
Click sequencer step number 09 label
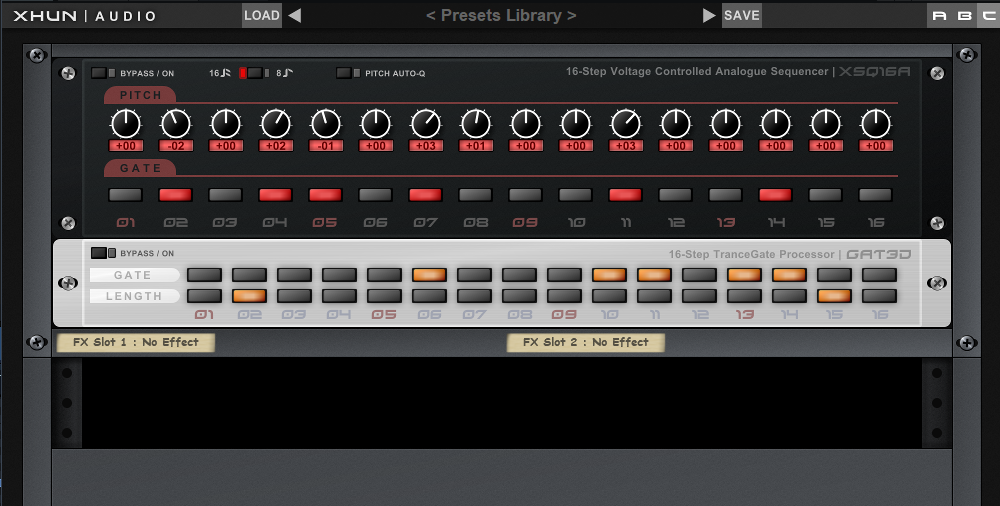(x=526, y=223)
